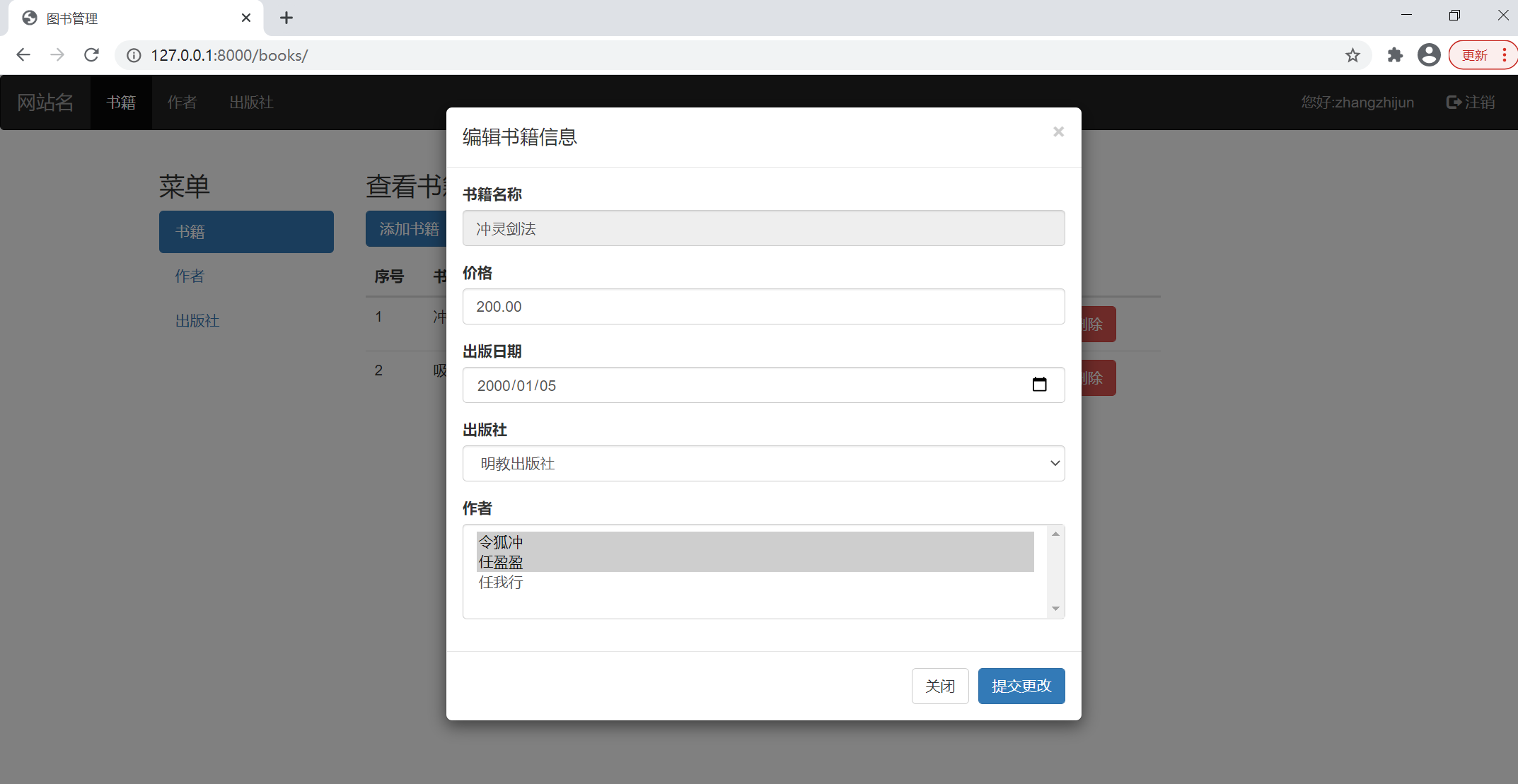This screenshot has width=1518, height=784.
Task: Close the edit book modal with X
Action: click(1058, 132)
